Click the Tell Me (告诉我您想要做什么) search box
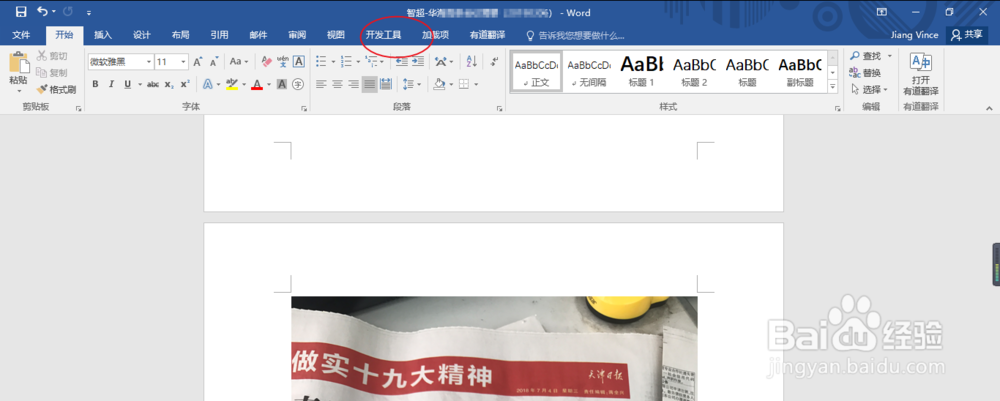Image resolution: width=1000 pixels, height=401 pixels. (575, 36)
